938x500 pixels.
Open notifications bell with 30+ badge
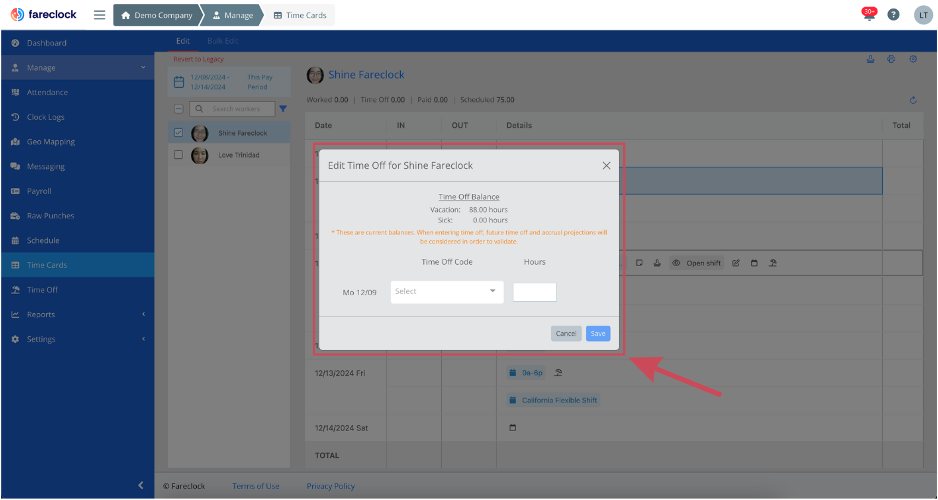[x=869, y=14]
